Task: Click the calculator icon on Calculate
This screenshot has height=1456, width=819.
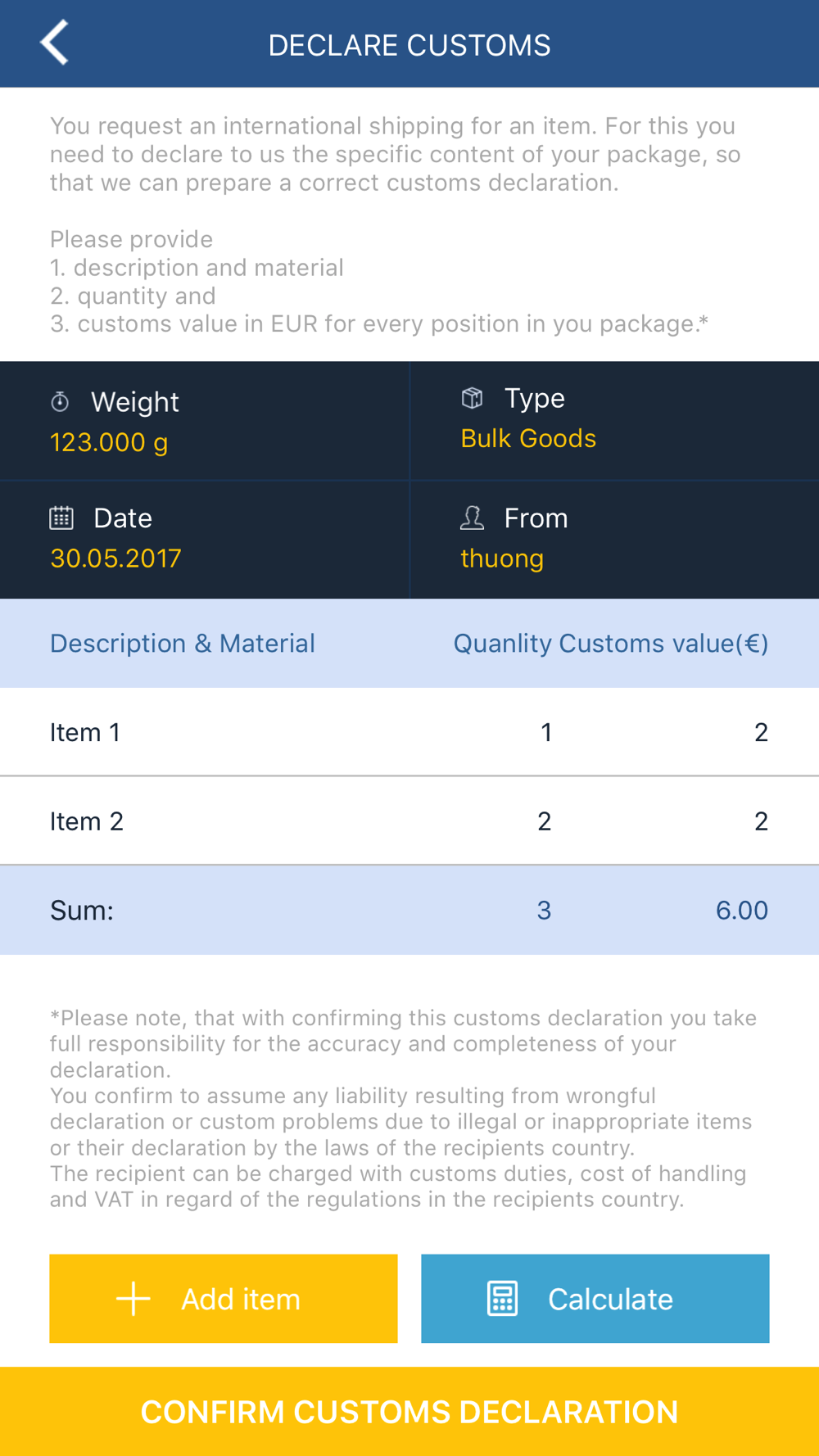Action: pyautogui.click(x=502, y=1299)
